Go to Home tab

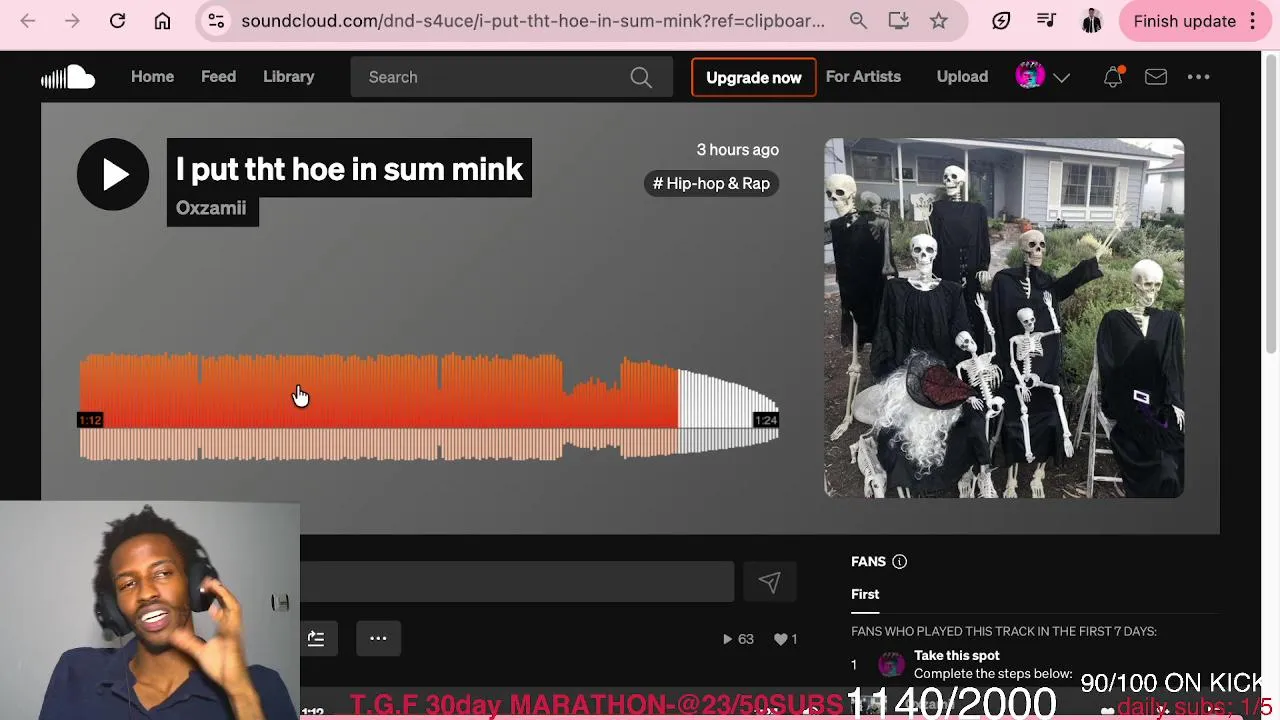pyautogui.click(x=152, y=77)
